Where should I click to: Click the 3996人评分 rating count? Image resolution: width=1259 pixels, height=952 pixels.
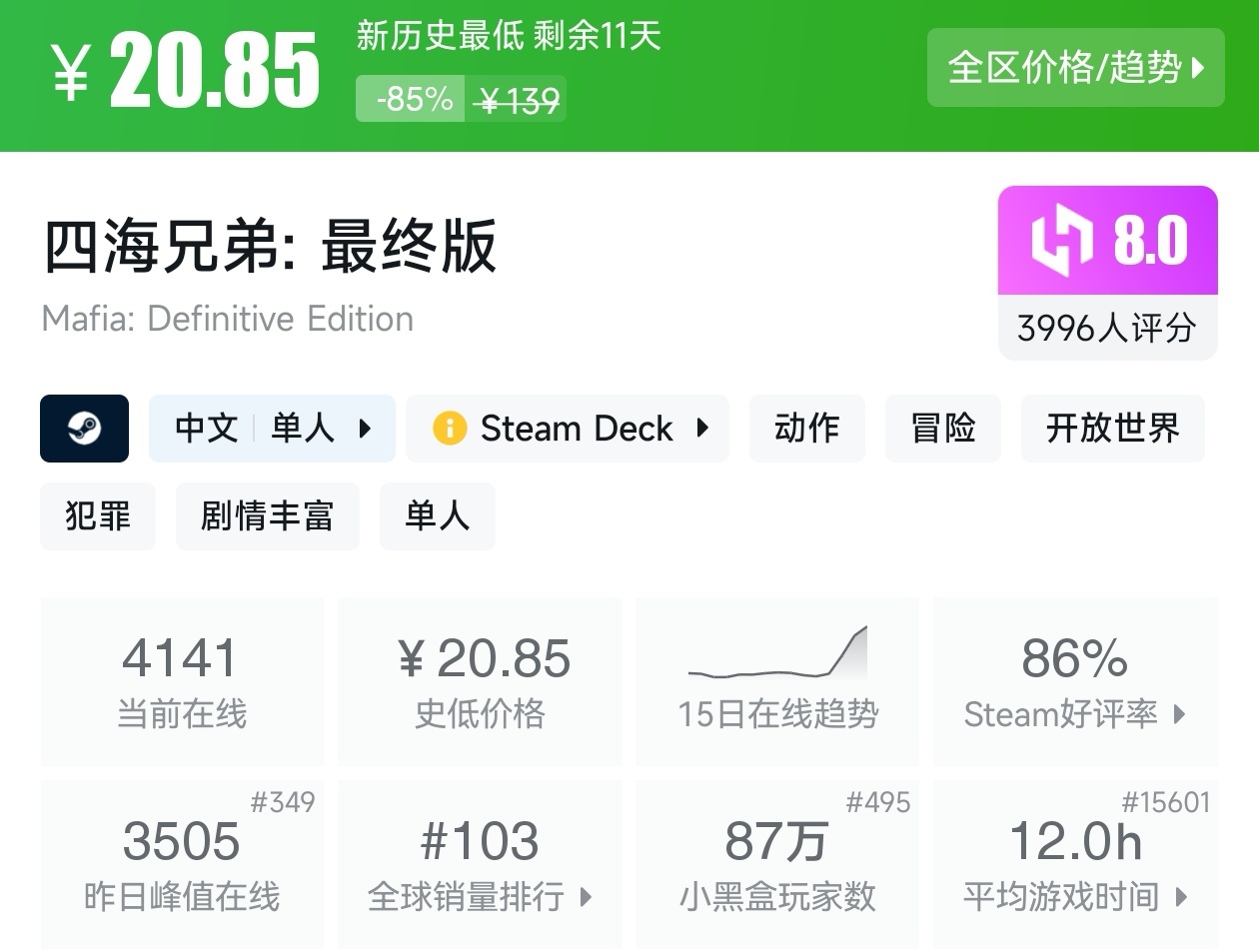click(1107, 328)
